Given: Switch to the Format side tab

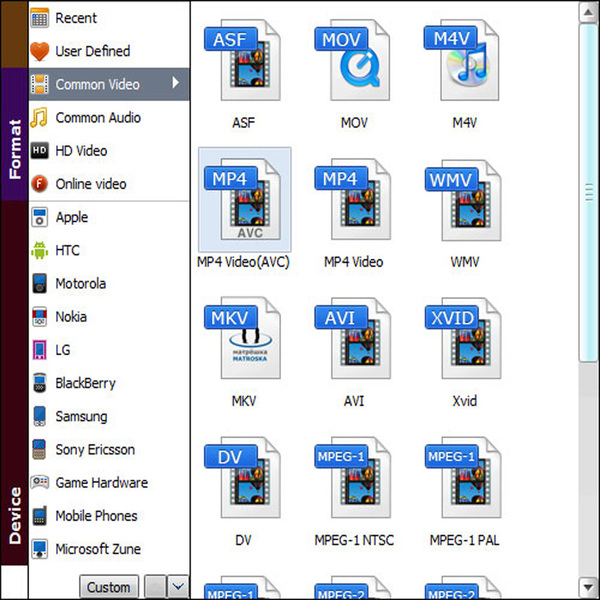Looking at the screenshot, I should click(x=14, y=134).
